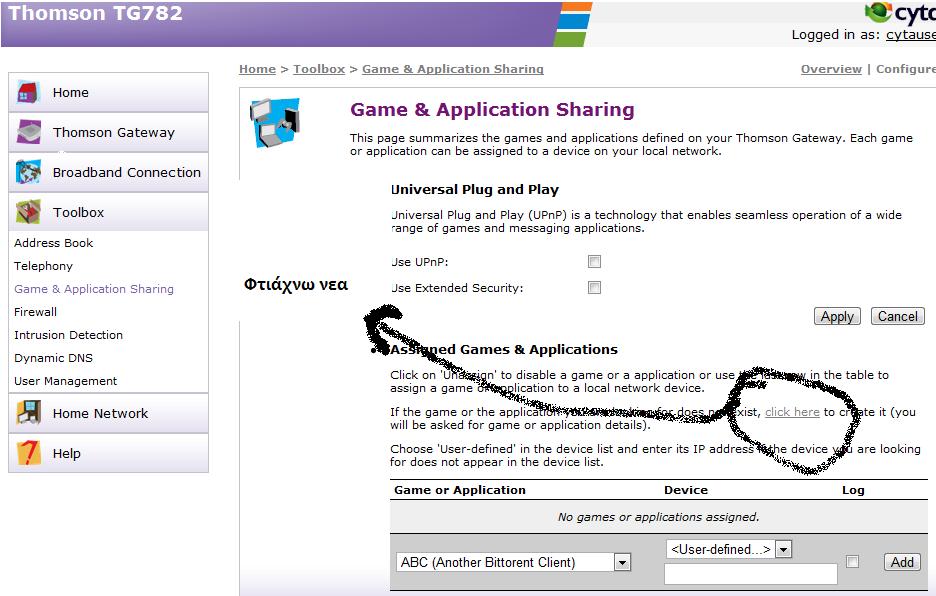
Task: Click the Add button
Action: [902, 562]
